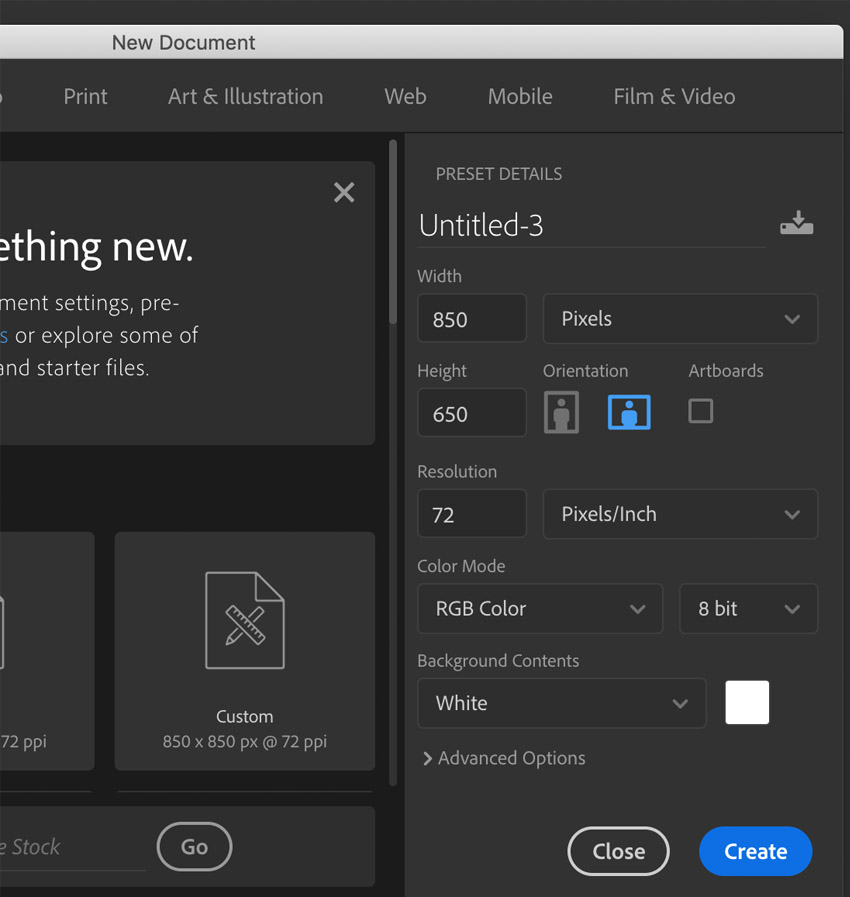Open the 8 bit depth dropdown

(748, 609)
